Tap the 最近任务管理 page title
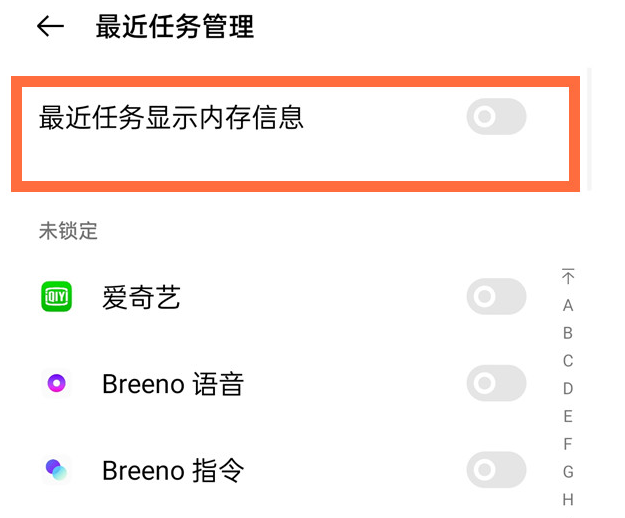Viewport: 625px width, 518px height. [x=175, y=27]
